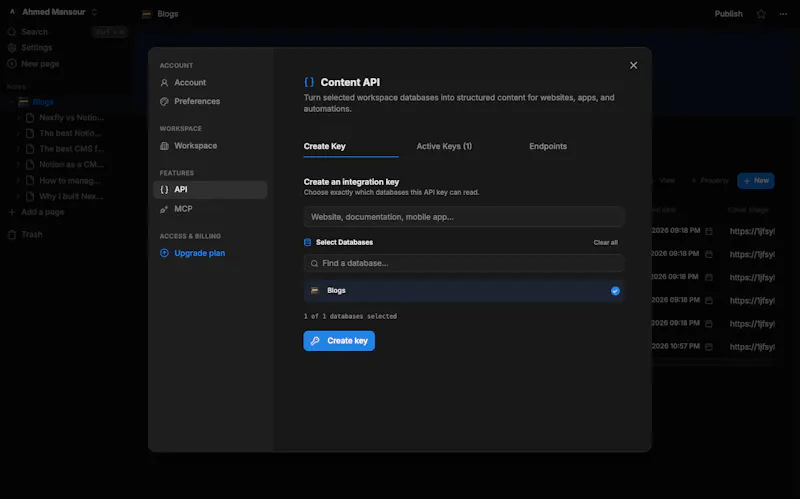The width and height of the screenshot is (800, 499).
Task: Focus the Find a database search box
Action: pos(463,263)
